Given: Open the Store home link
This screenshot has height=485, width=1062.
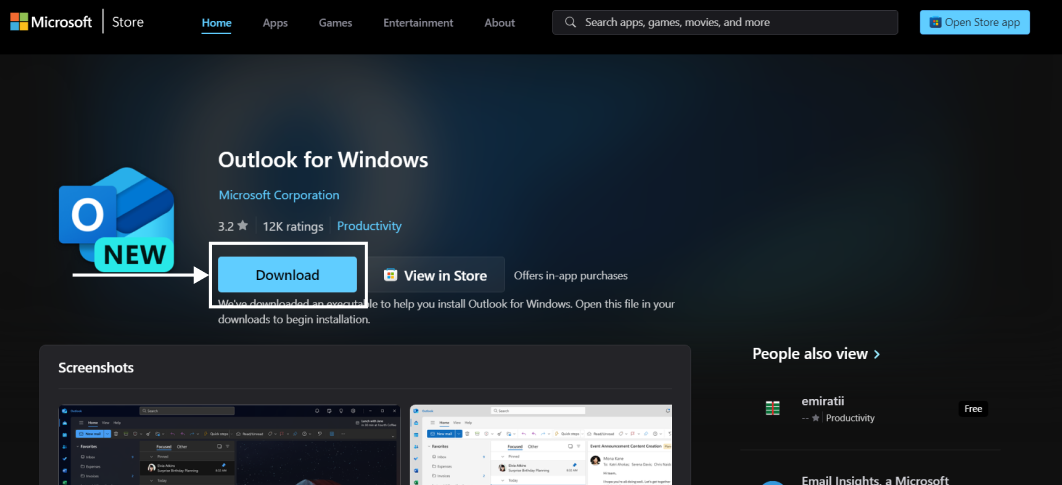Looking at the screenshot, I should point(128,22).
